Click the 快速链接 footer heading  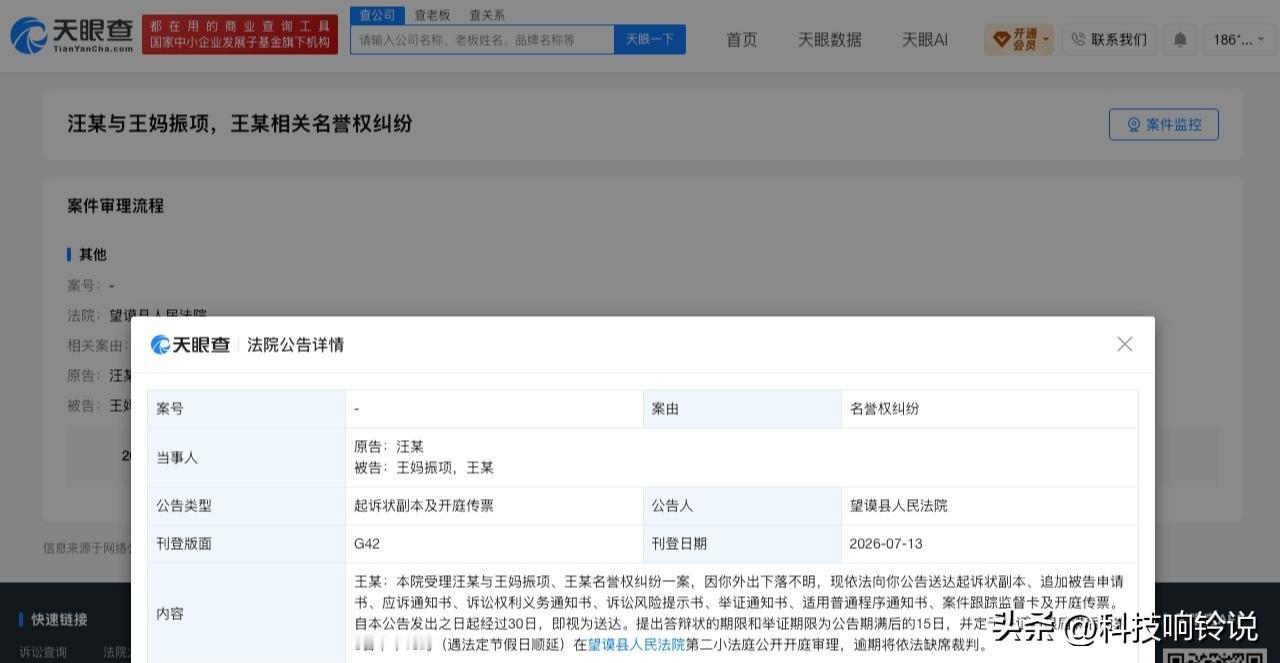[x=59, y=620]
